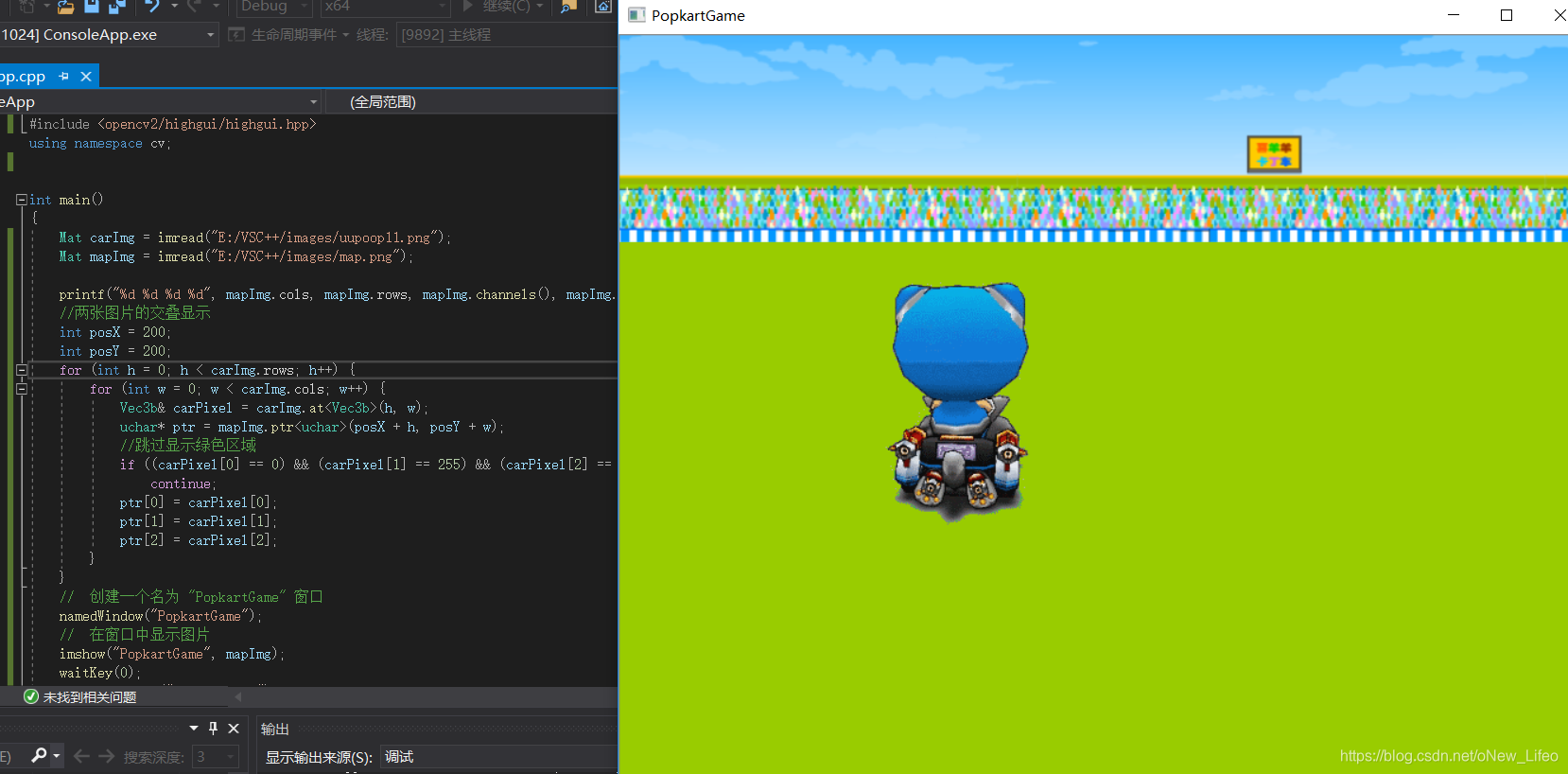Click the text using namespace cv;

pos(100,144)
